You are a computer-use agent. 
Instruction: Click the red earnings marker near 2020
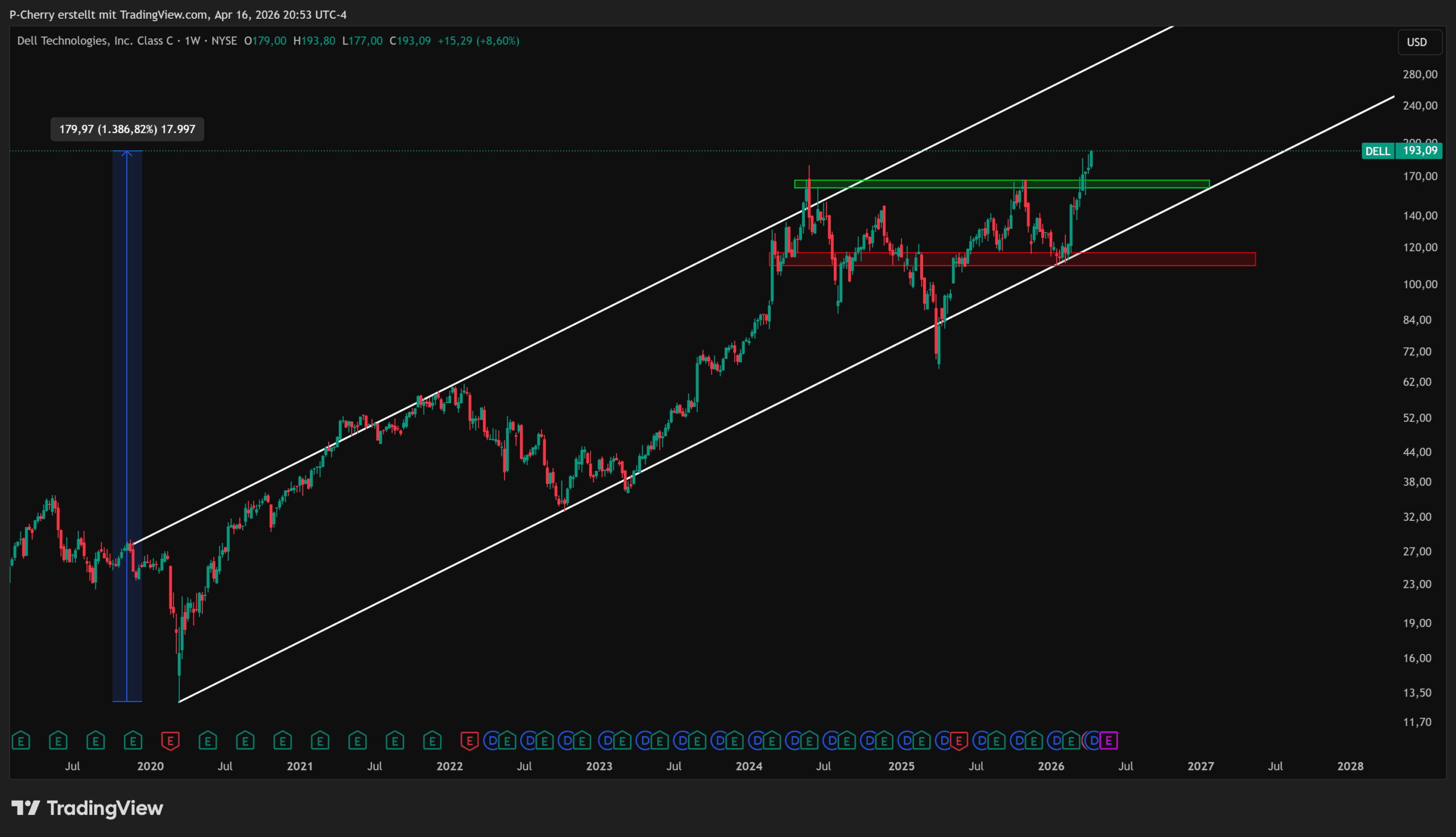point(170,740)
